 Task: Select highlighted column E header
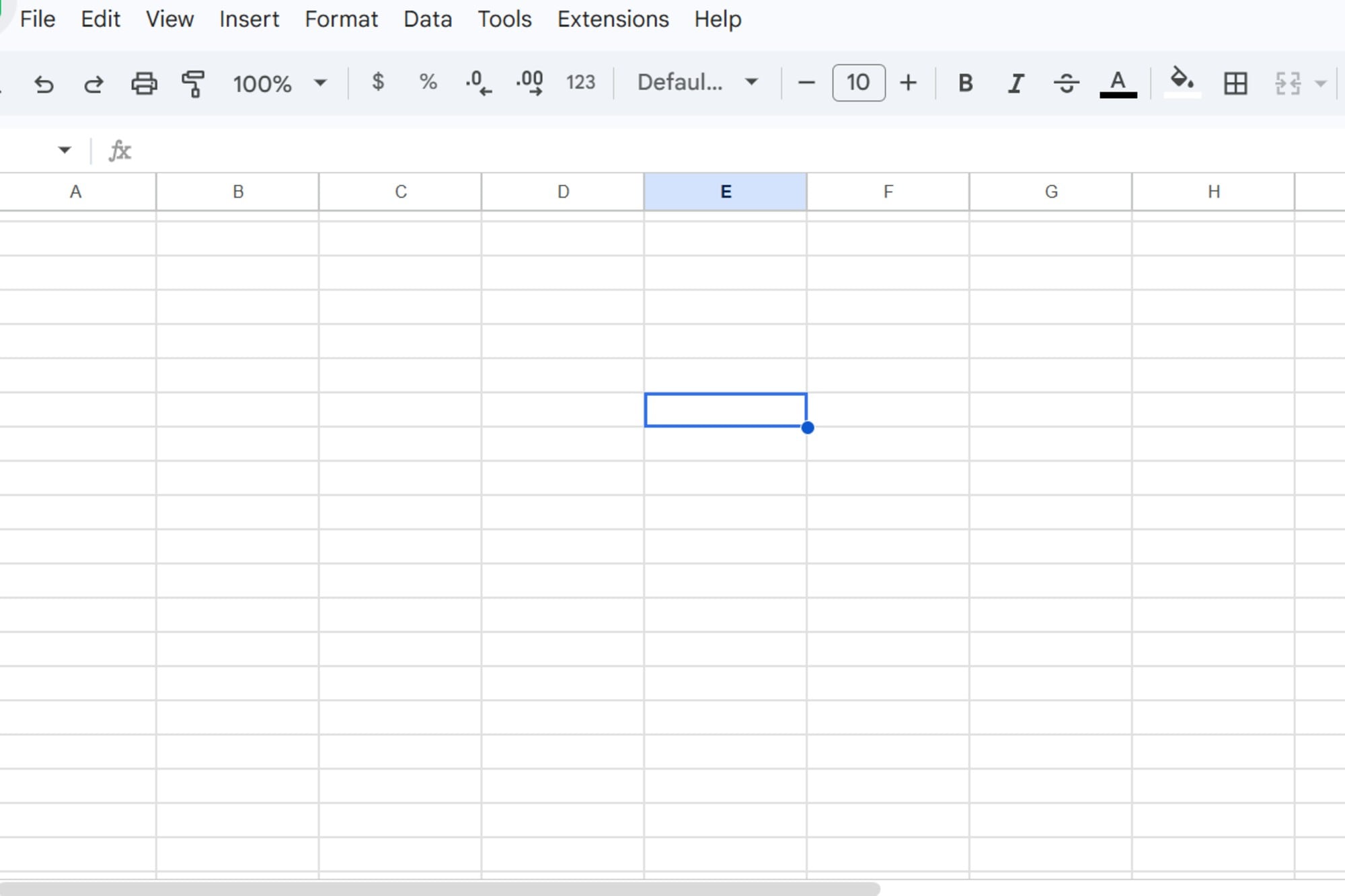coord(726,192)
